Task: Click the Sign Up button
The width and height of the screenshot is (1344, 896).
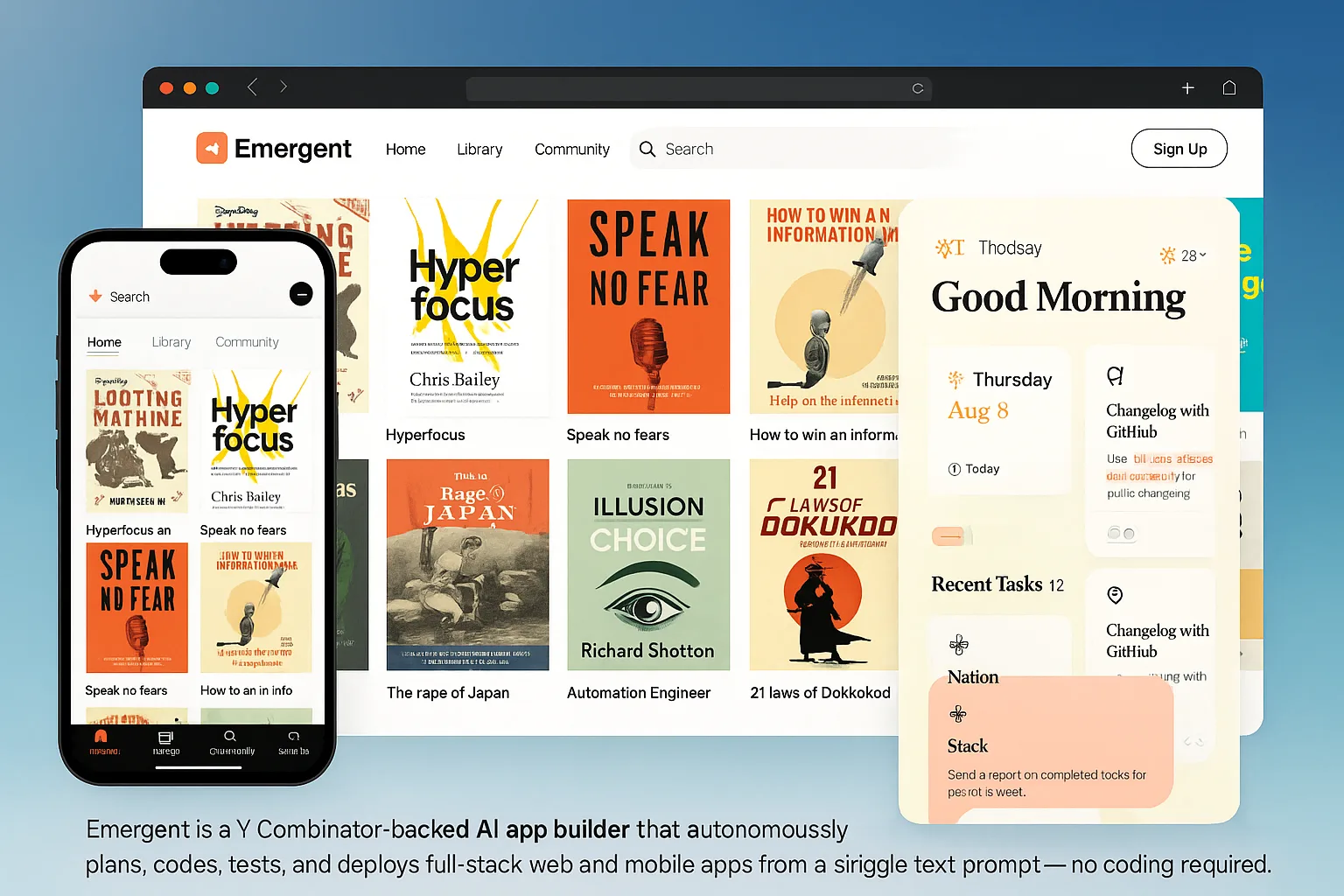Action: tap(1179, 149)
